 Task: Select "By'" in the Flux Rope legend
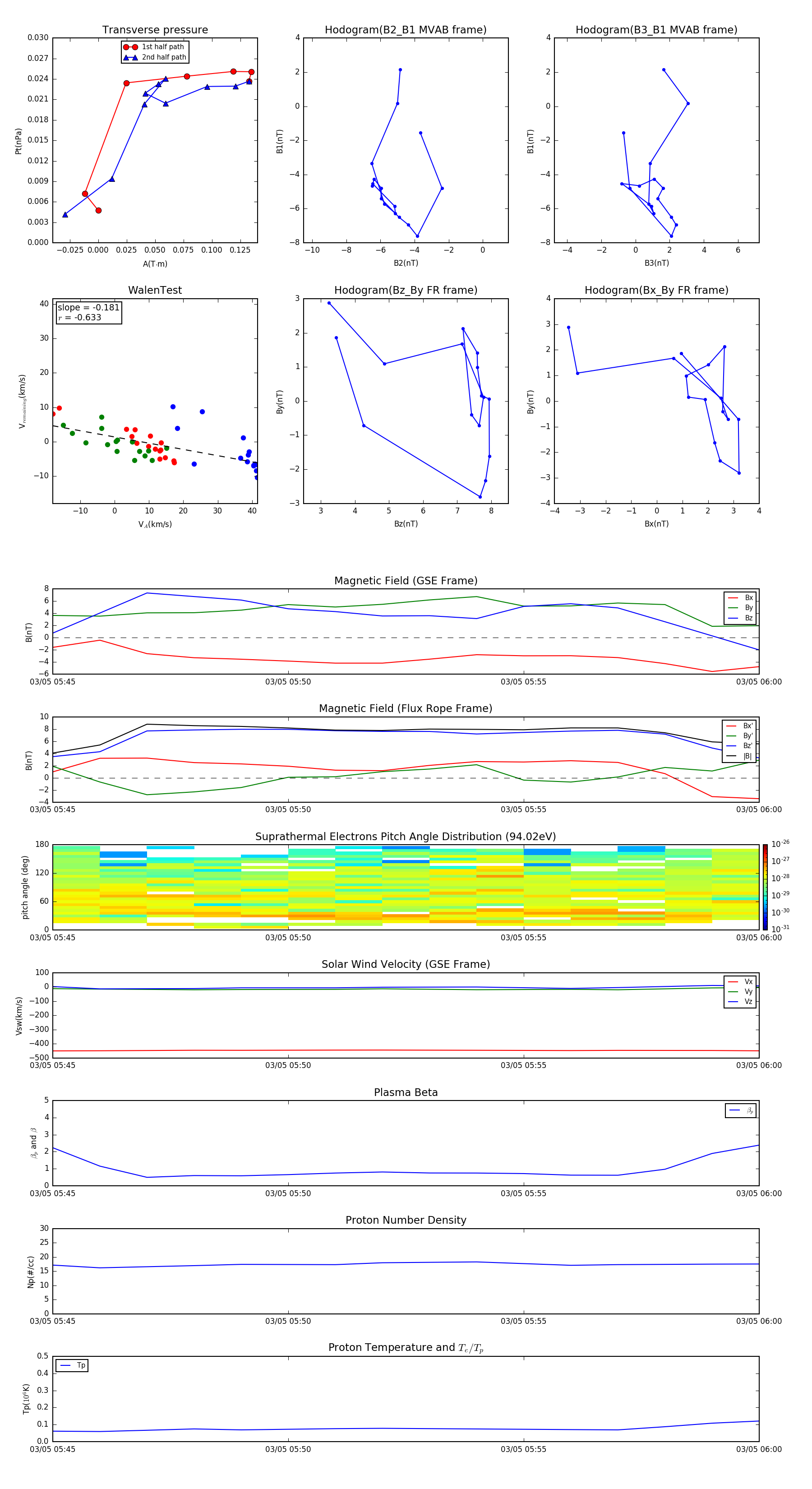pyautogui.click(x=740, y=736)
